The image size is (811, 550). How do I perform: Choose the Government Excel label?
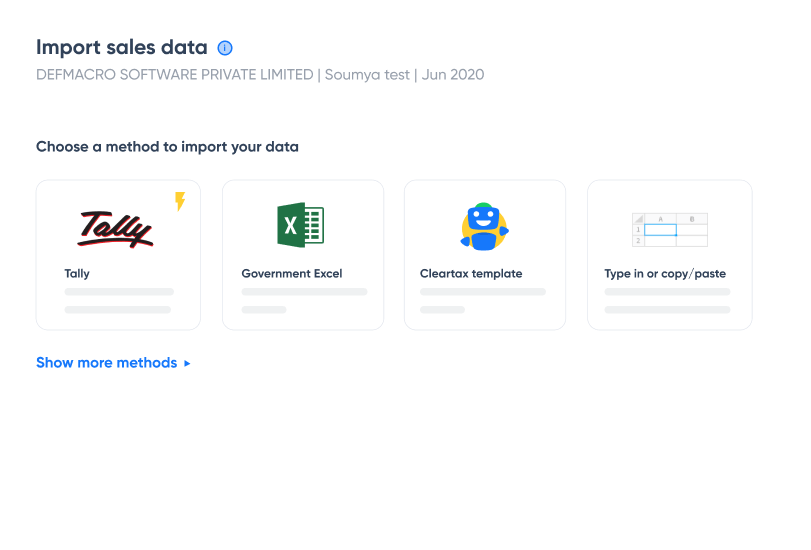(x=292, y=273)
